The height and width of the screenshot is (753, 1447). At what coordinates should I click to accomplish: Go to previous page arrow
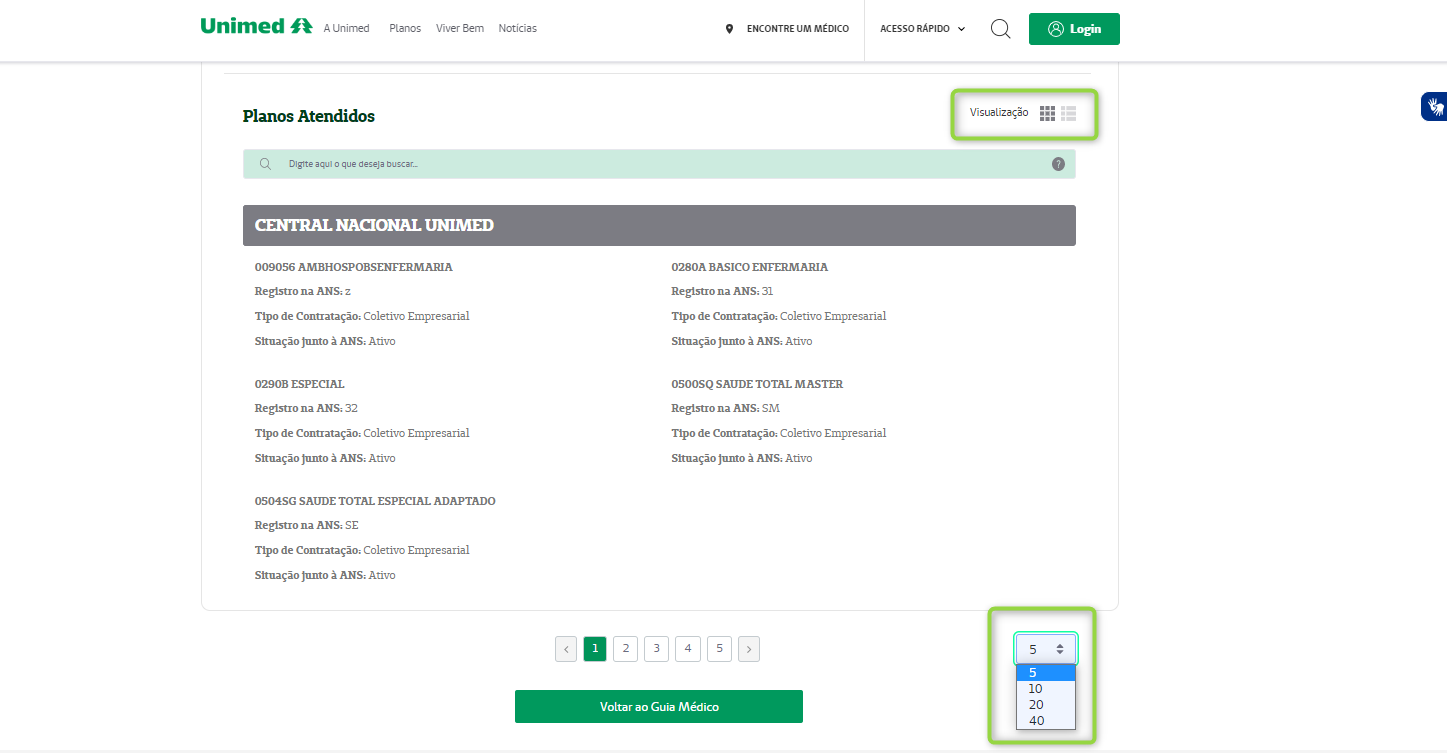566,649
